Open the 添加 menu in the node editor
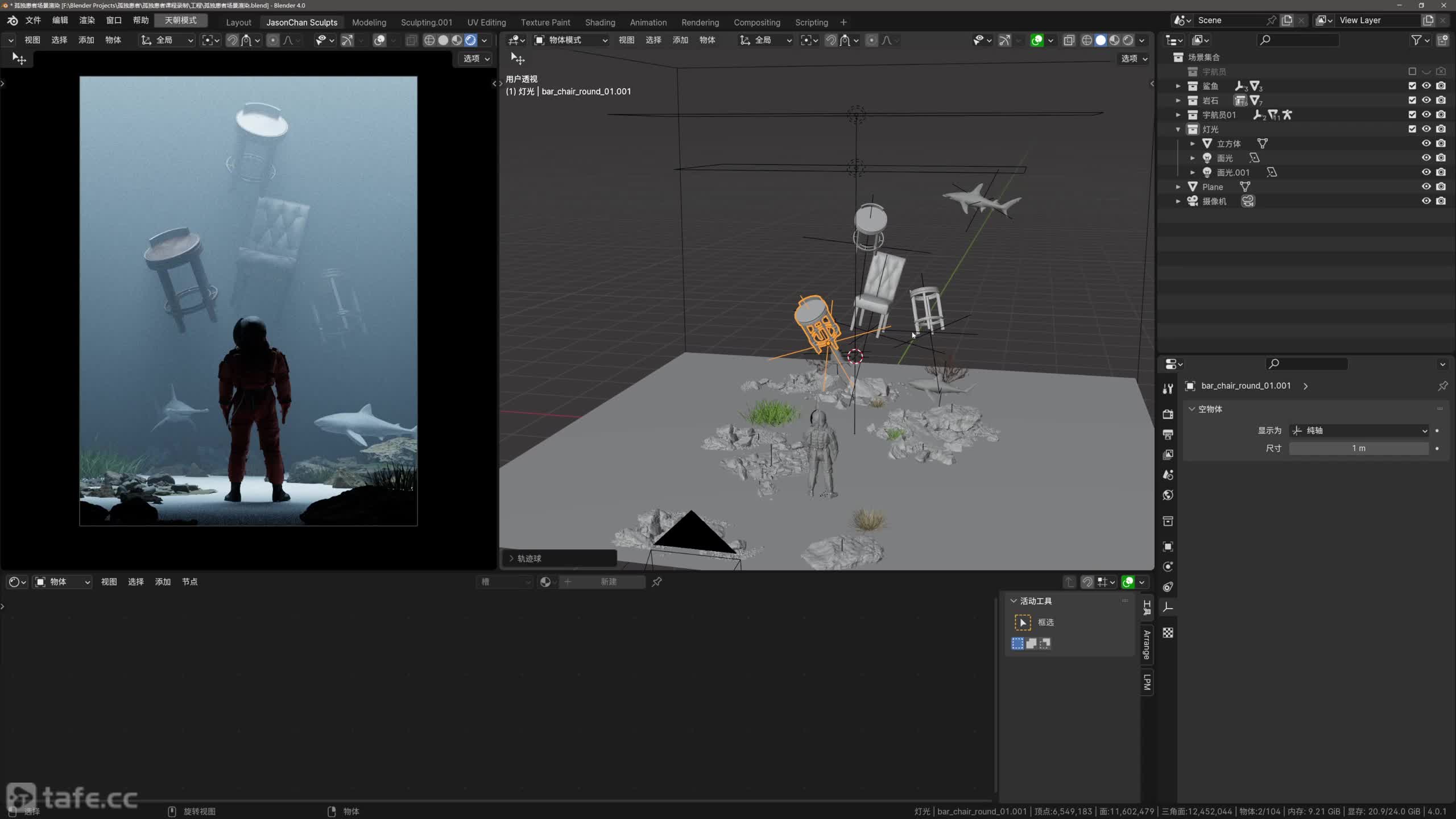Viewport: 1456px width, 819px height. [x=163, y=582]
